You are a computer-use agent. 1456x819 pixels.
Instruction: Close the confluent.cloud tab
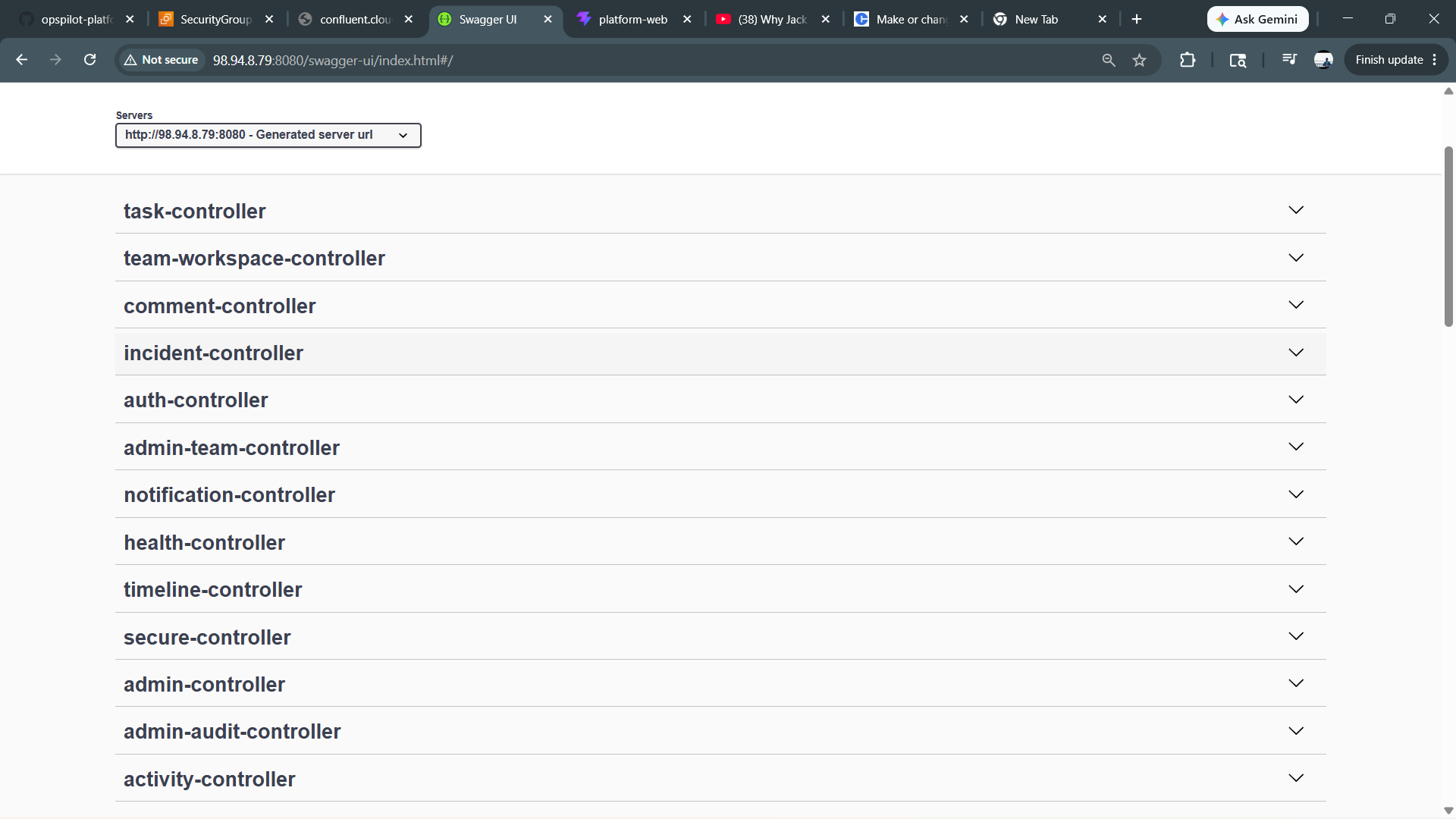click(x=409, y=19)
